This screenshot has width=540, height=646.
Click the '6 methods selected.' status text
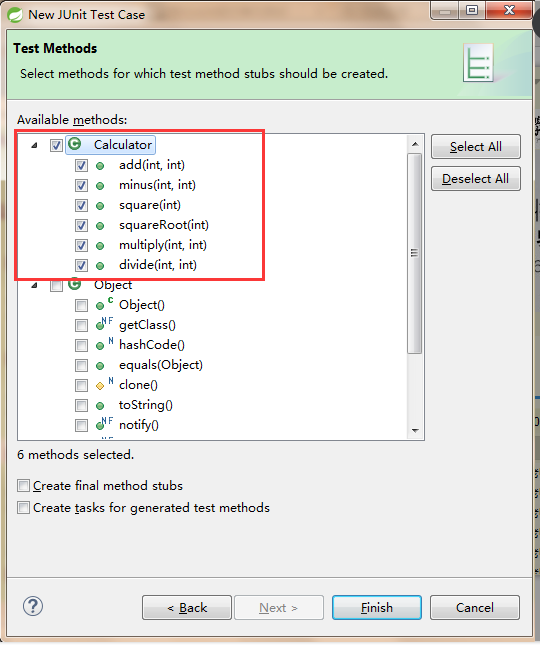76,455
